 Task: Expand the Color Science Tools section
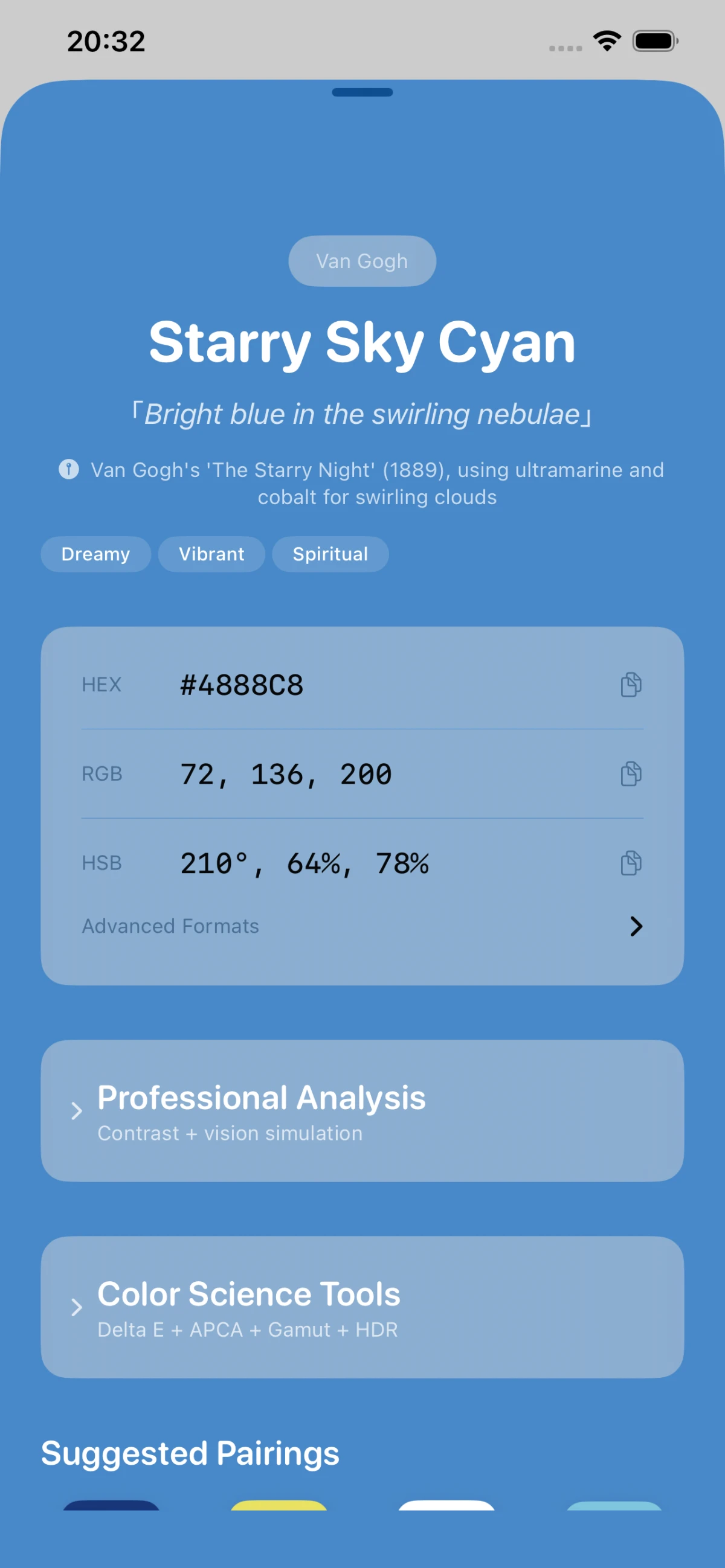pos(76,1308)
